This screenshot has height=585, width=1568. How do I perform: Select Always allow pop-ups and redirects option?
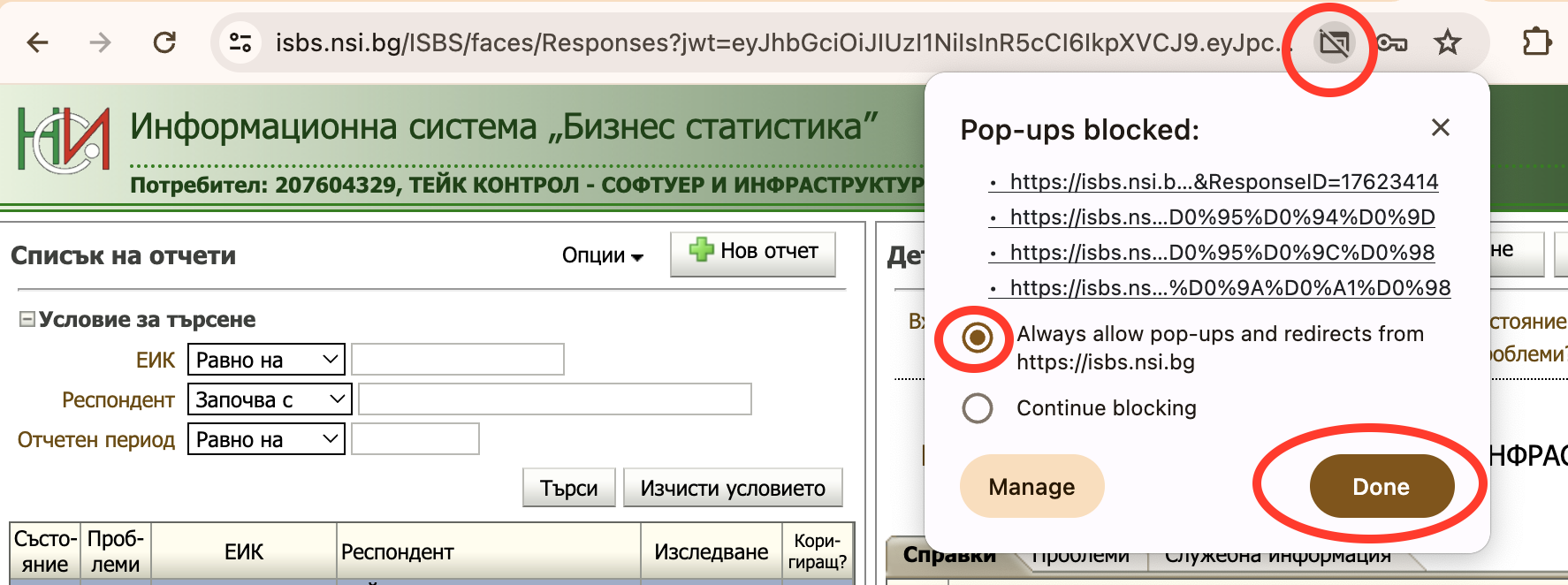point(977,337)
